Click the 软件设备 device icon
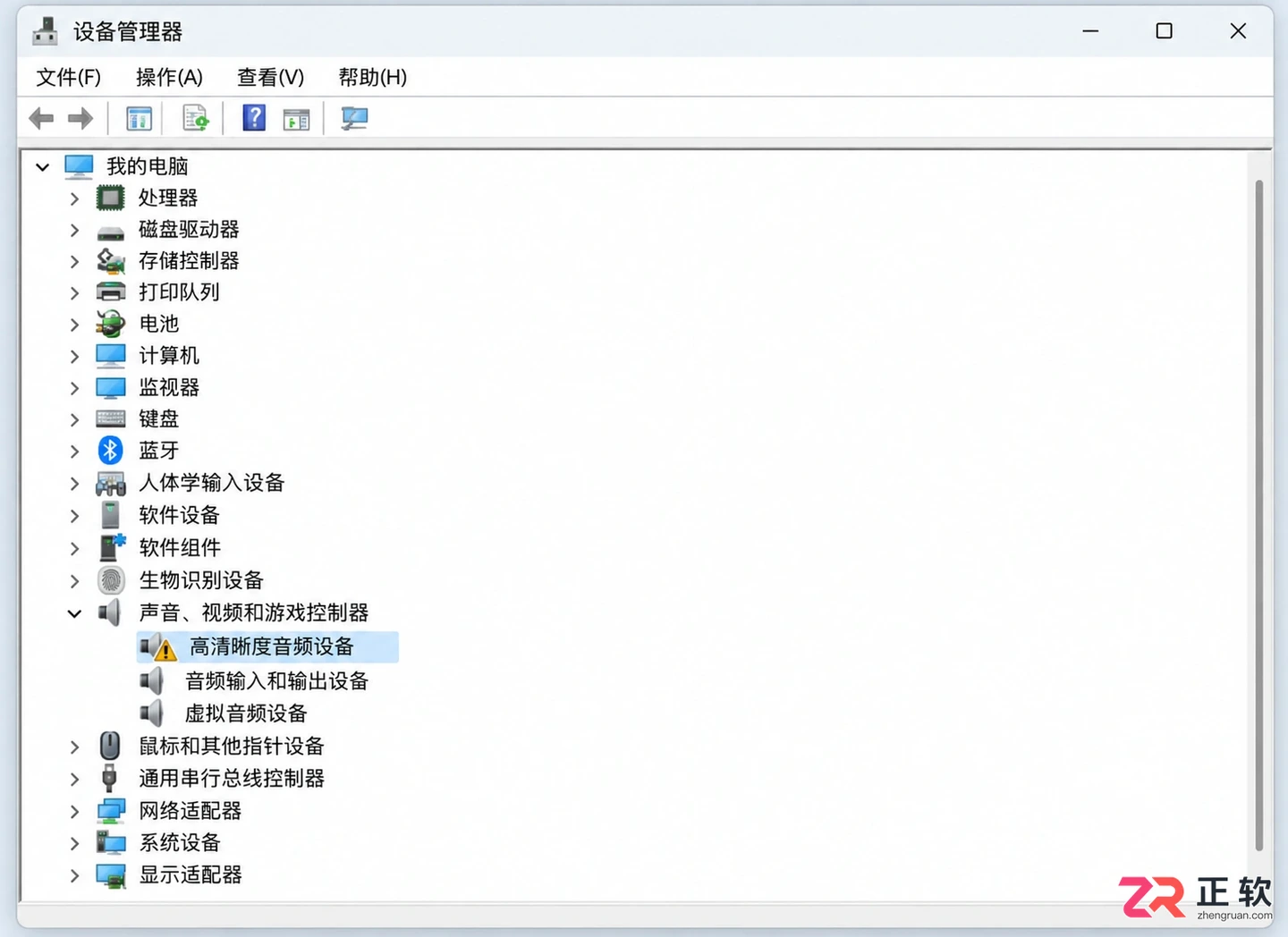Image resolution: width=1288 pixels, height=937 pixels. click(111, 515)
